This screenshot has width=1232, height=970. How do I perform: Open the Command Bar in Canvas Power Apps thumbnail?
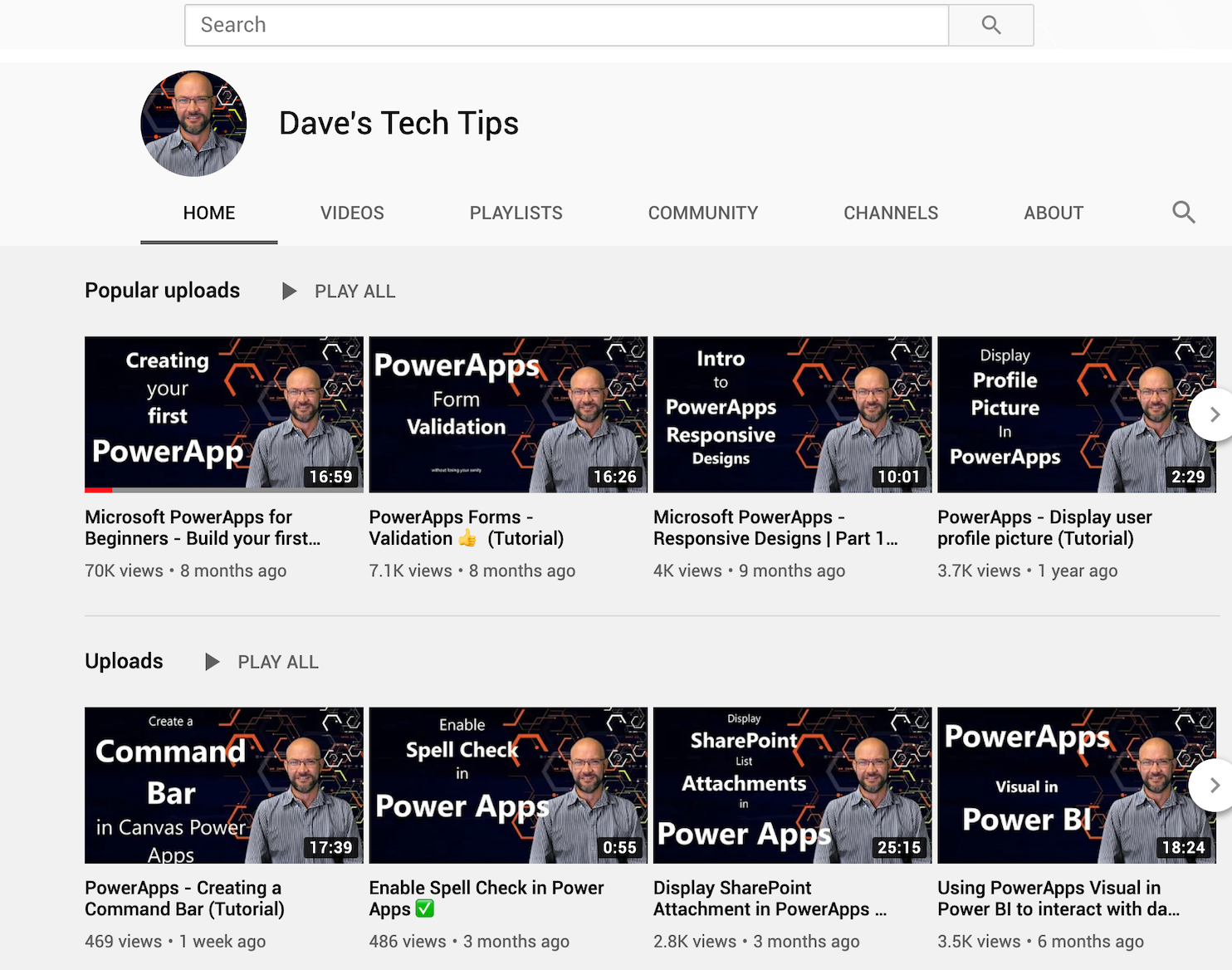coord(224,785)
